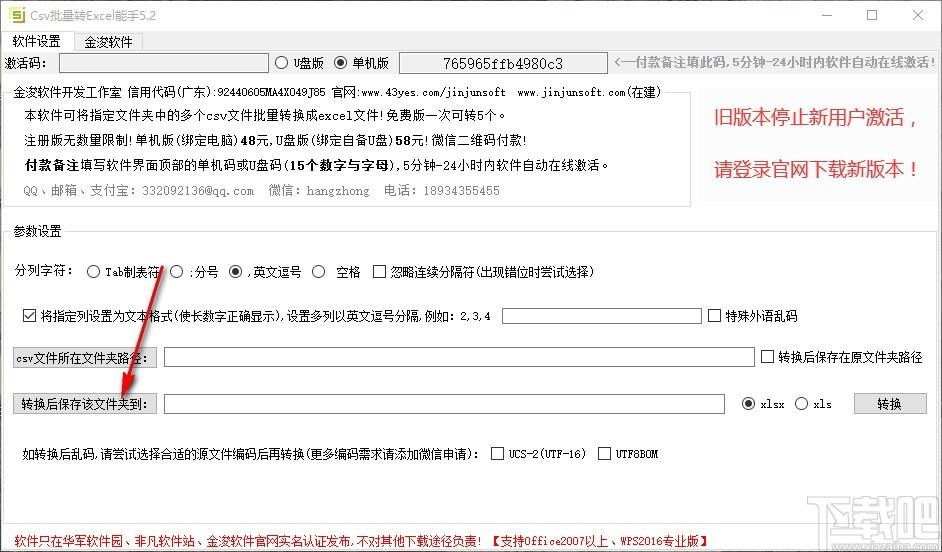Click the machine code field 765965ffb4980c3
This screenshot has height=552, width=942.
click(503, 63)
